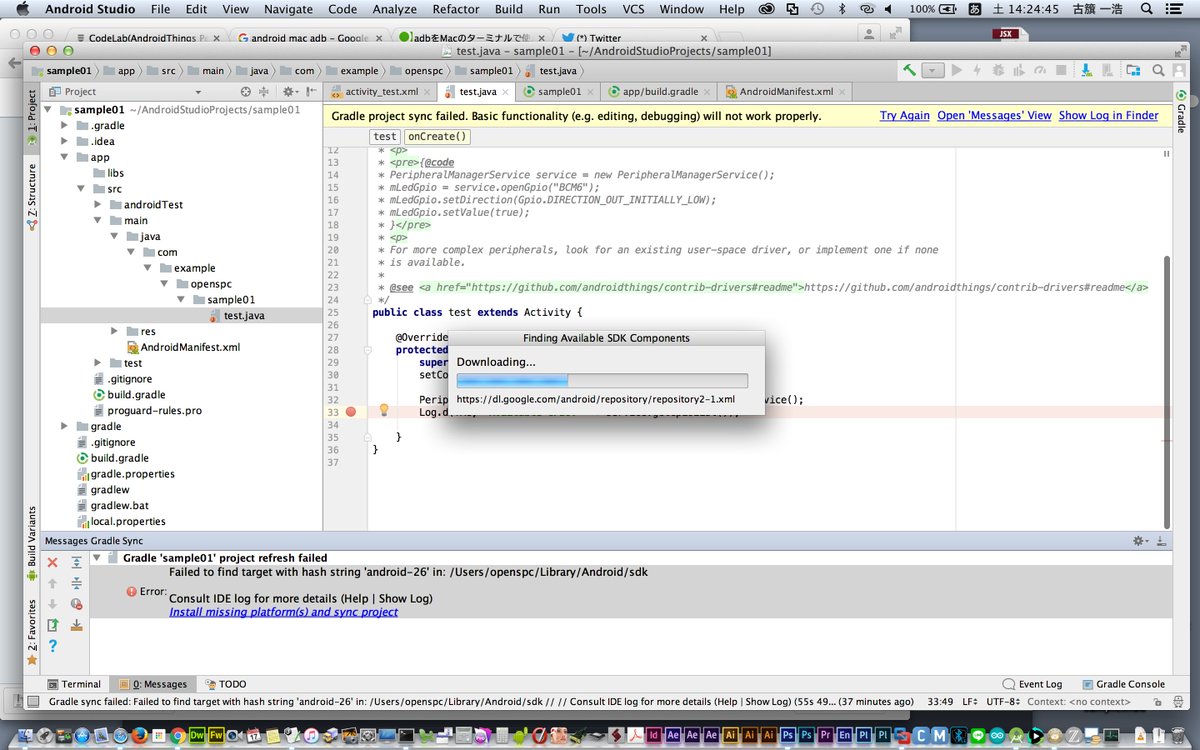Image resolution: width=1200 pixels, height=750 pixels.
Task: Expand the .idea folder in tree
Action: point(66,141)
